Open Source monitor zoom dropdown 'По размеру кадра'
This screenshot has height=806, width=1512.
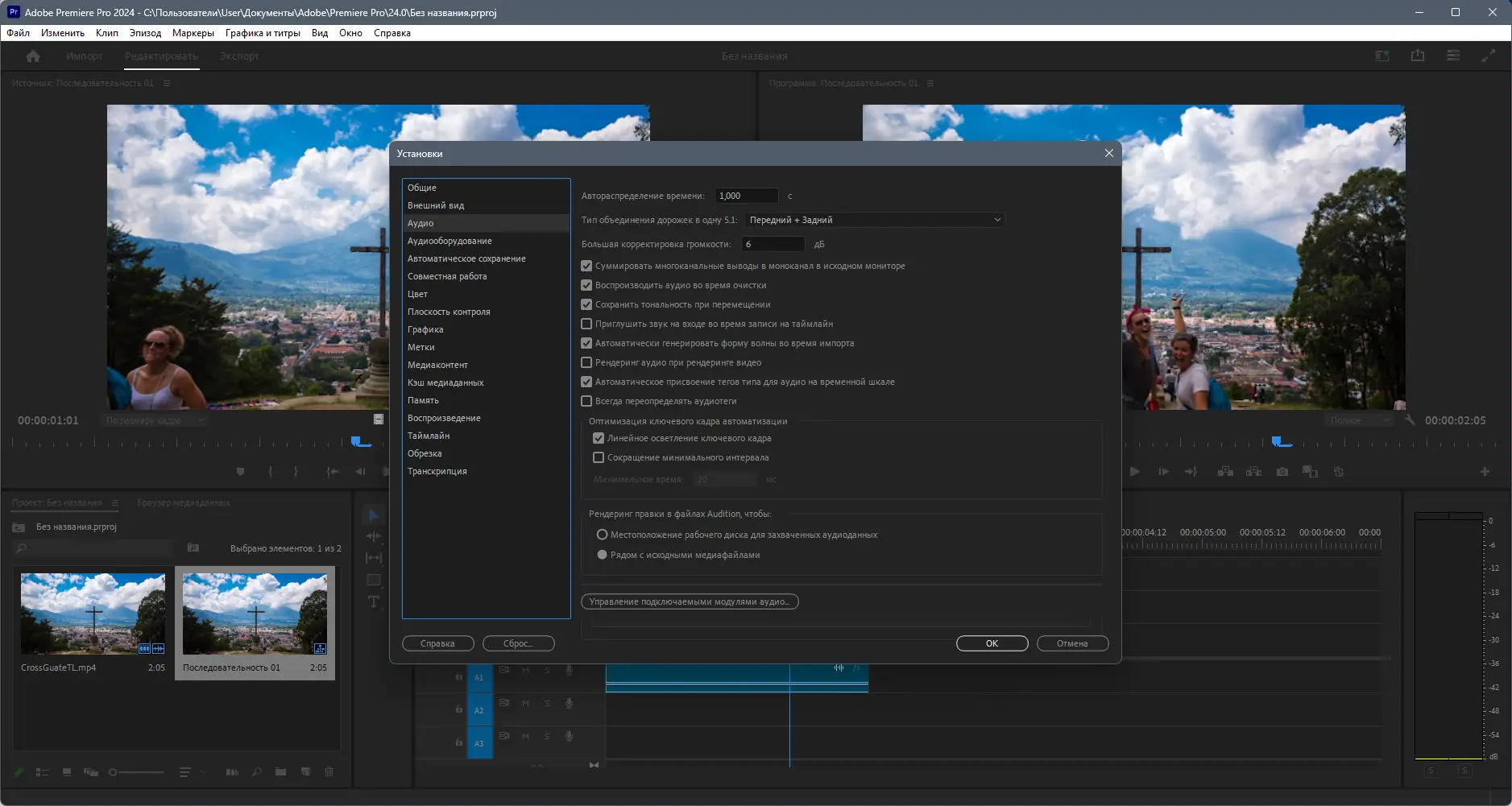155,420
